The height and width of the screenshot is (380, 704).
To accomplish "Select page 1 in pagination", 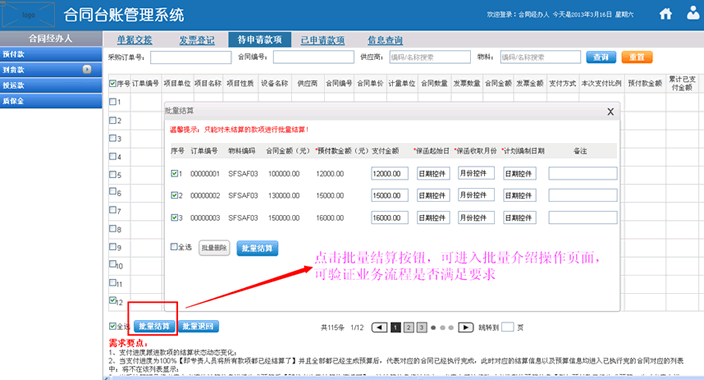I will click(396, 327).
